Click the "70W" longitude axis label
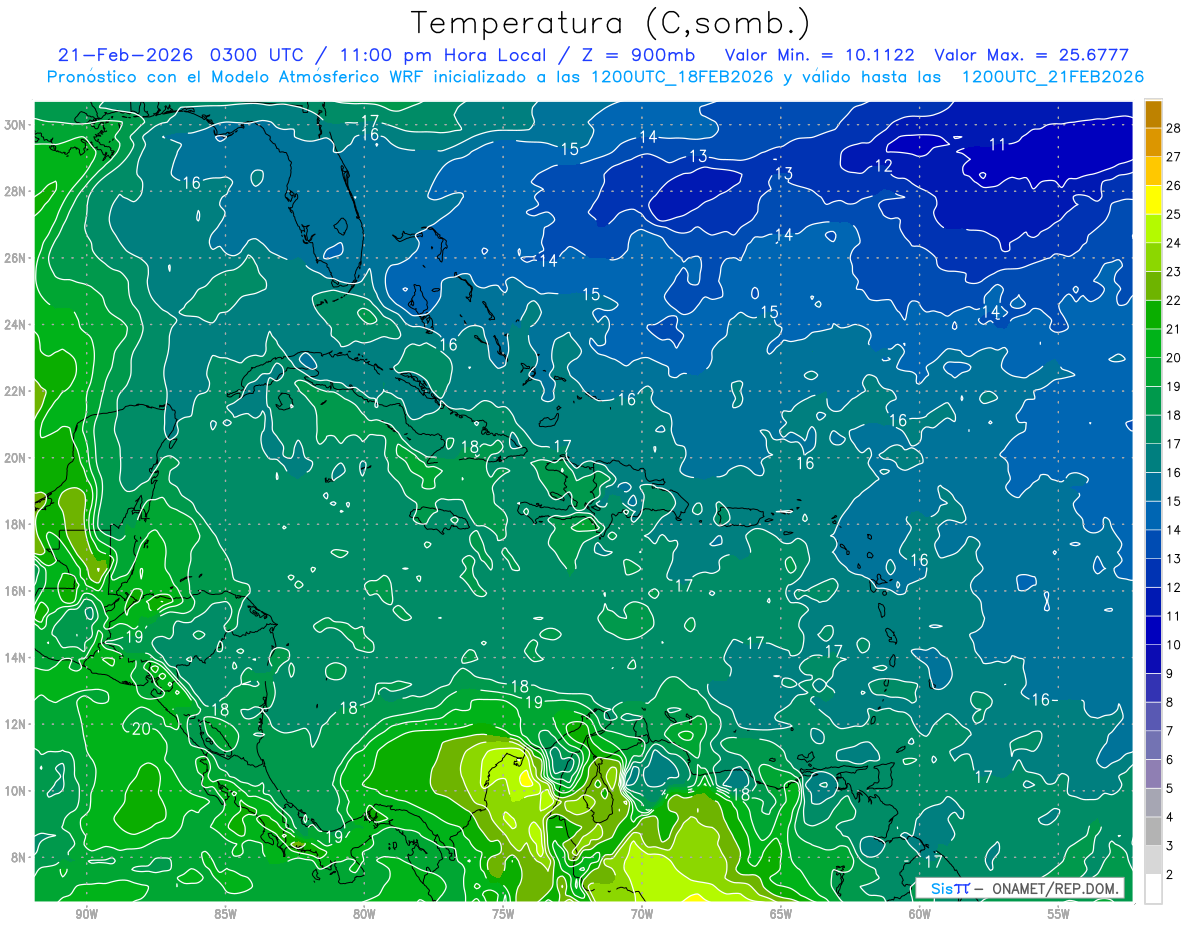Viewport: 1200px width, 927px height. coord(642,915)
